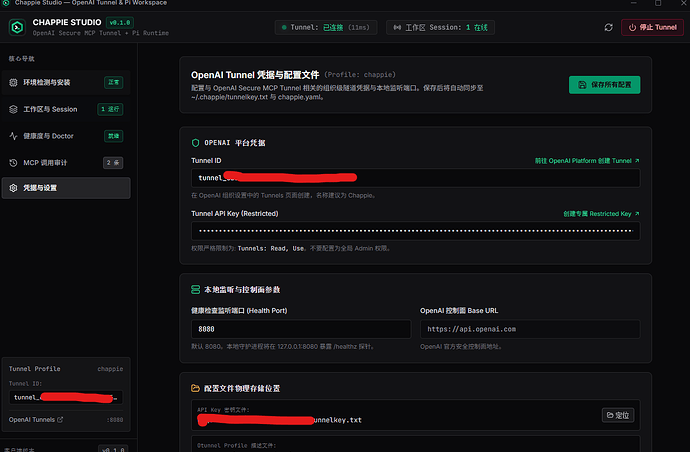Click history icon beside MCP 调用审计
The height and width of the screenshot is (452, 690).
click(13, 163)
